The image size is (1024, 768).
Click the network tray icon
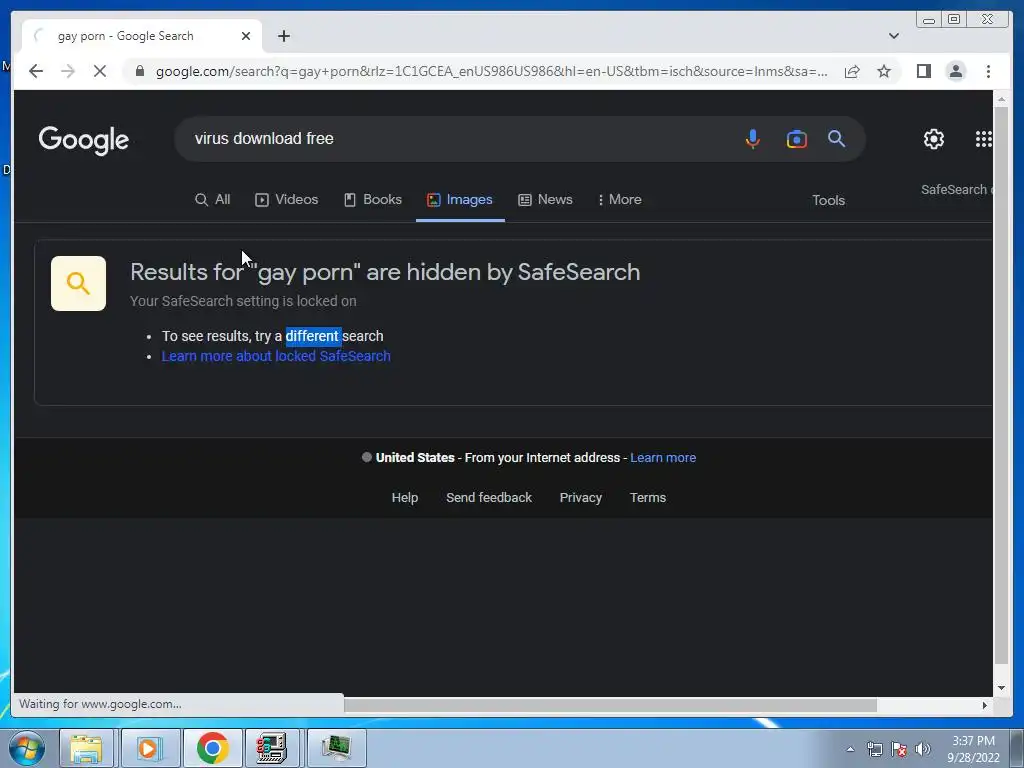click(874, 749)
